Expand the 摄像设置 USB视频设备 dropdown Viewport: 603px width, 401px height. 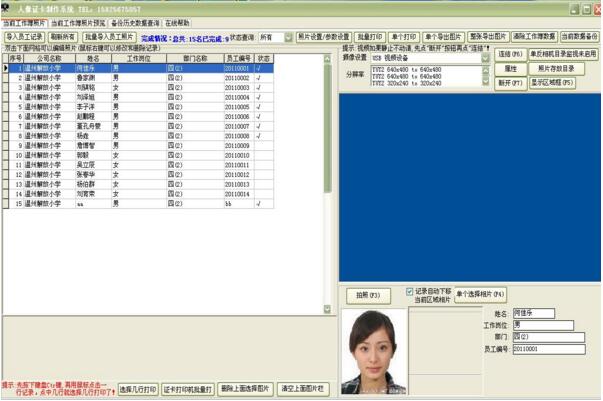(485, 58)
